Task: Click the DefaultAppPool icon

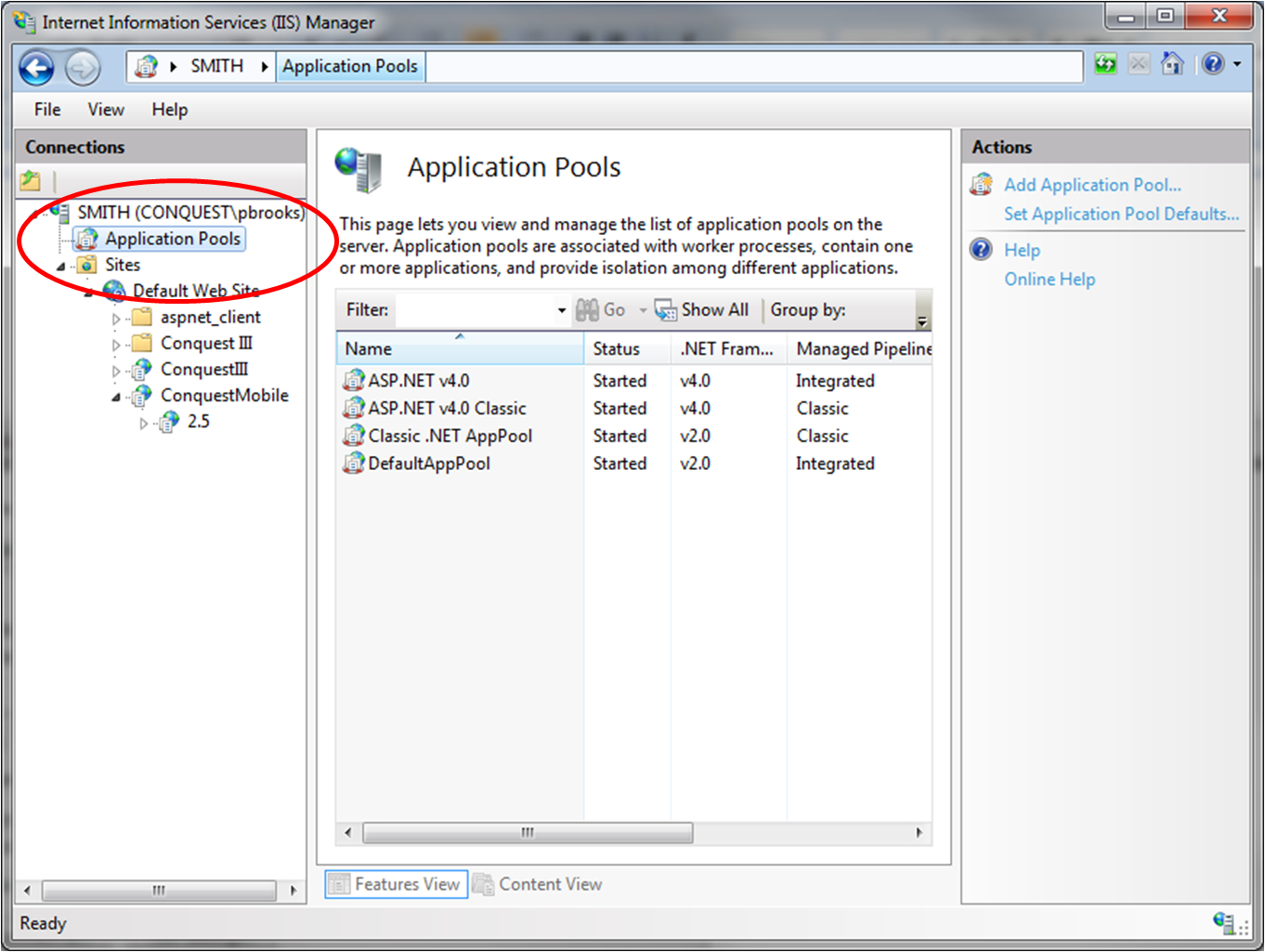Action: point(353,463)
